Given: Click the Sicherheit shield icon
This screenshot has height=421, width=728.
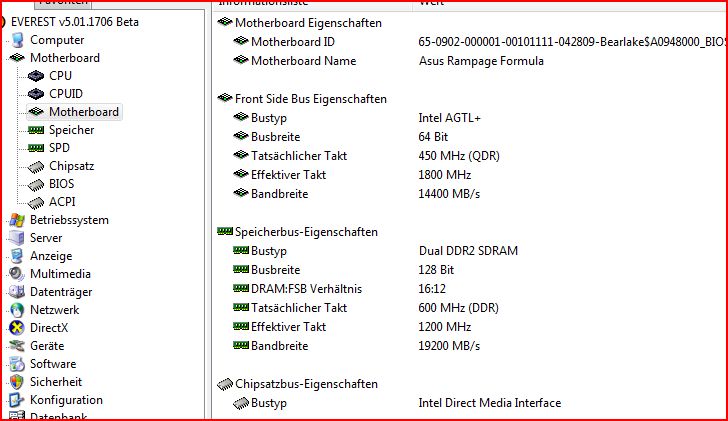Looking at the screenshot, I should point(17,382).
